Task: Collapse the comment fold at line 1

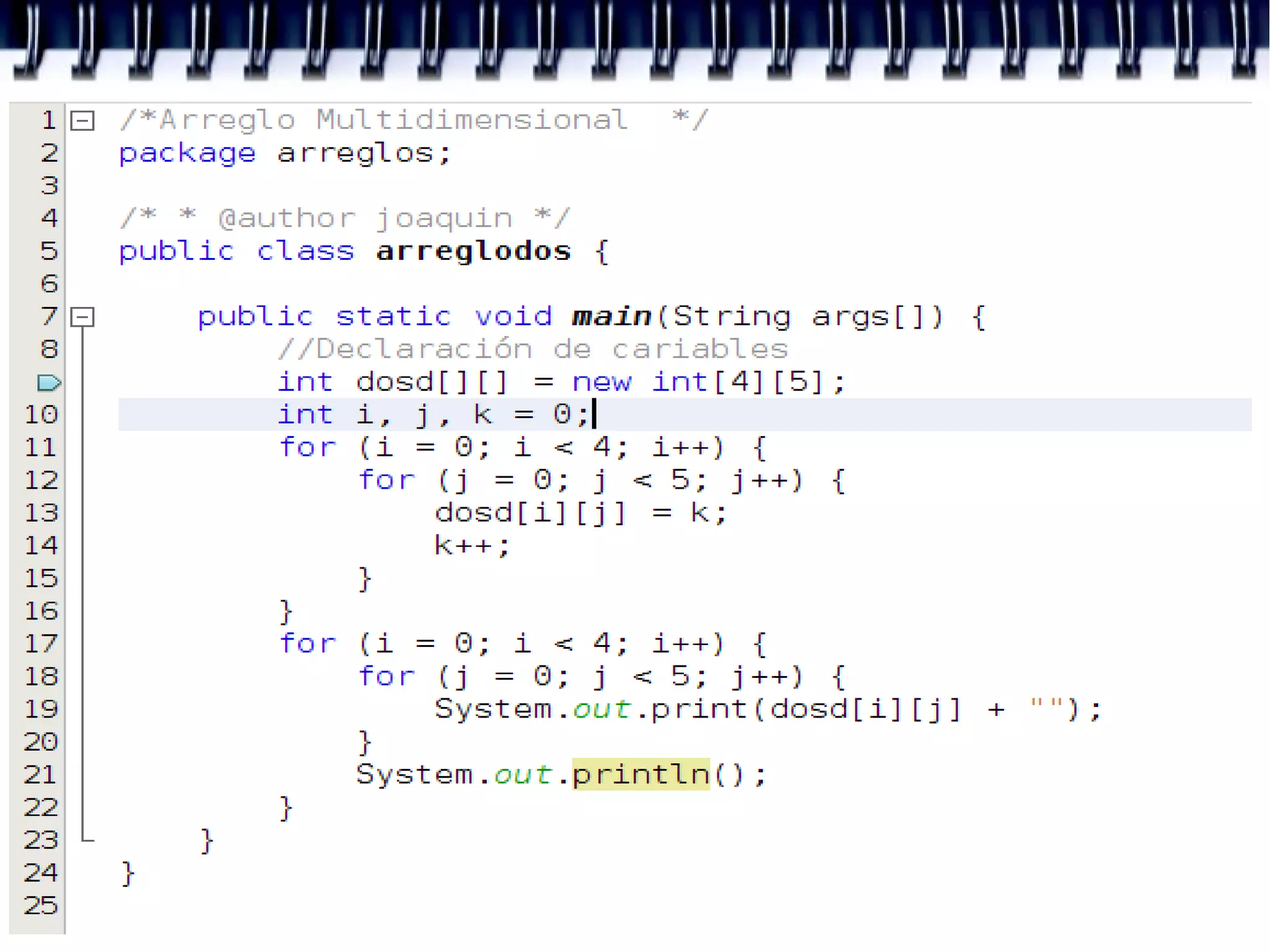Action: pyautogui.click(x=82, y=120)
